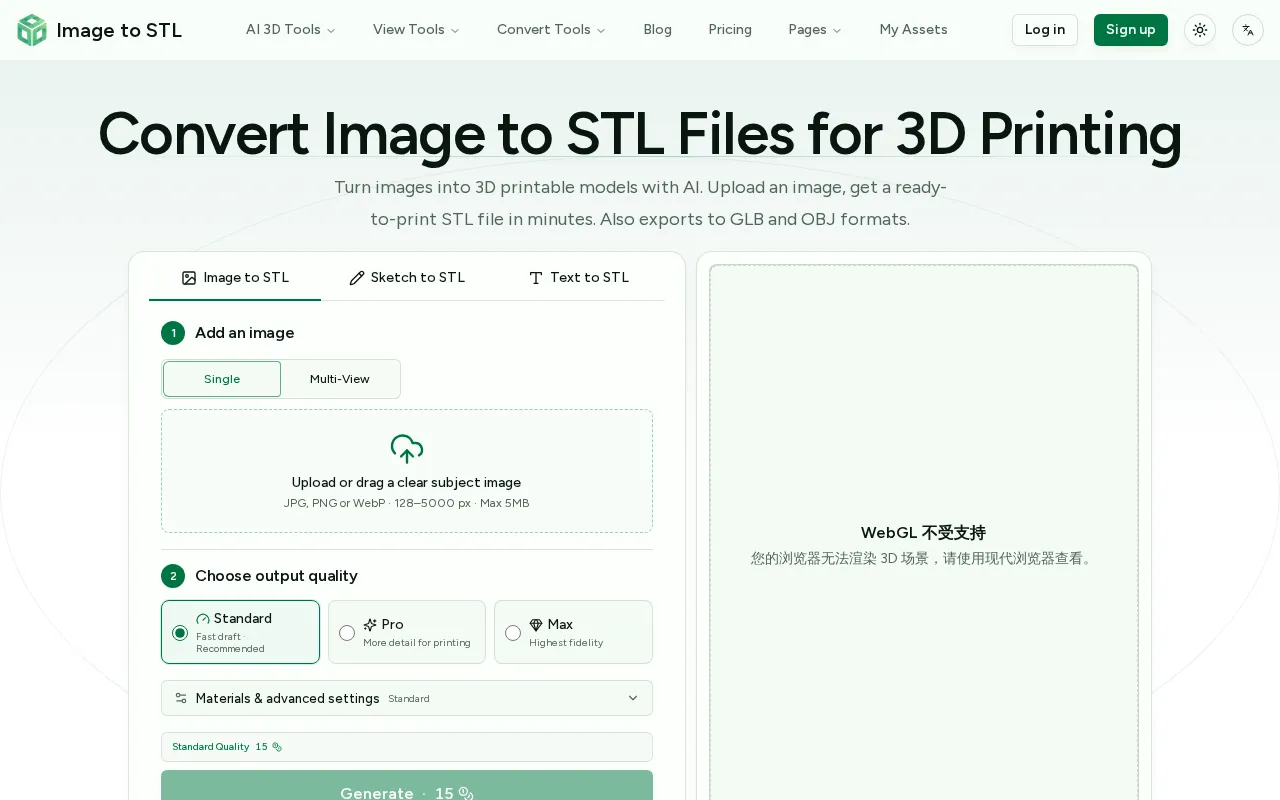The height and width of the screenshot is (800, 1280).
Task: Click the credits coin icon beside Standard Quality
Action: pos(277,747)
